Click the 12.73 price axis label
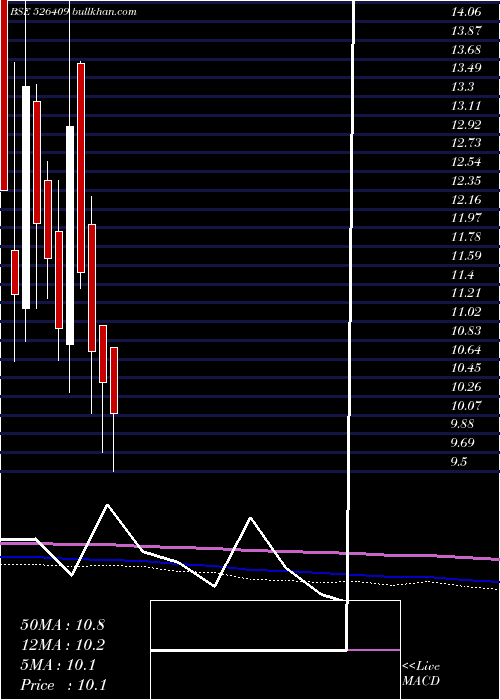 [466, 143]
